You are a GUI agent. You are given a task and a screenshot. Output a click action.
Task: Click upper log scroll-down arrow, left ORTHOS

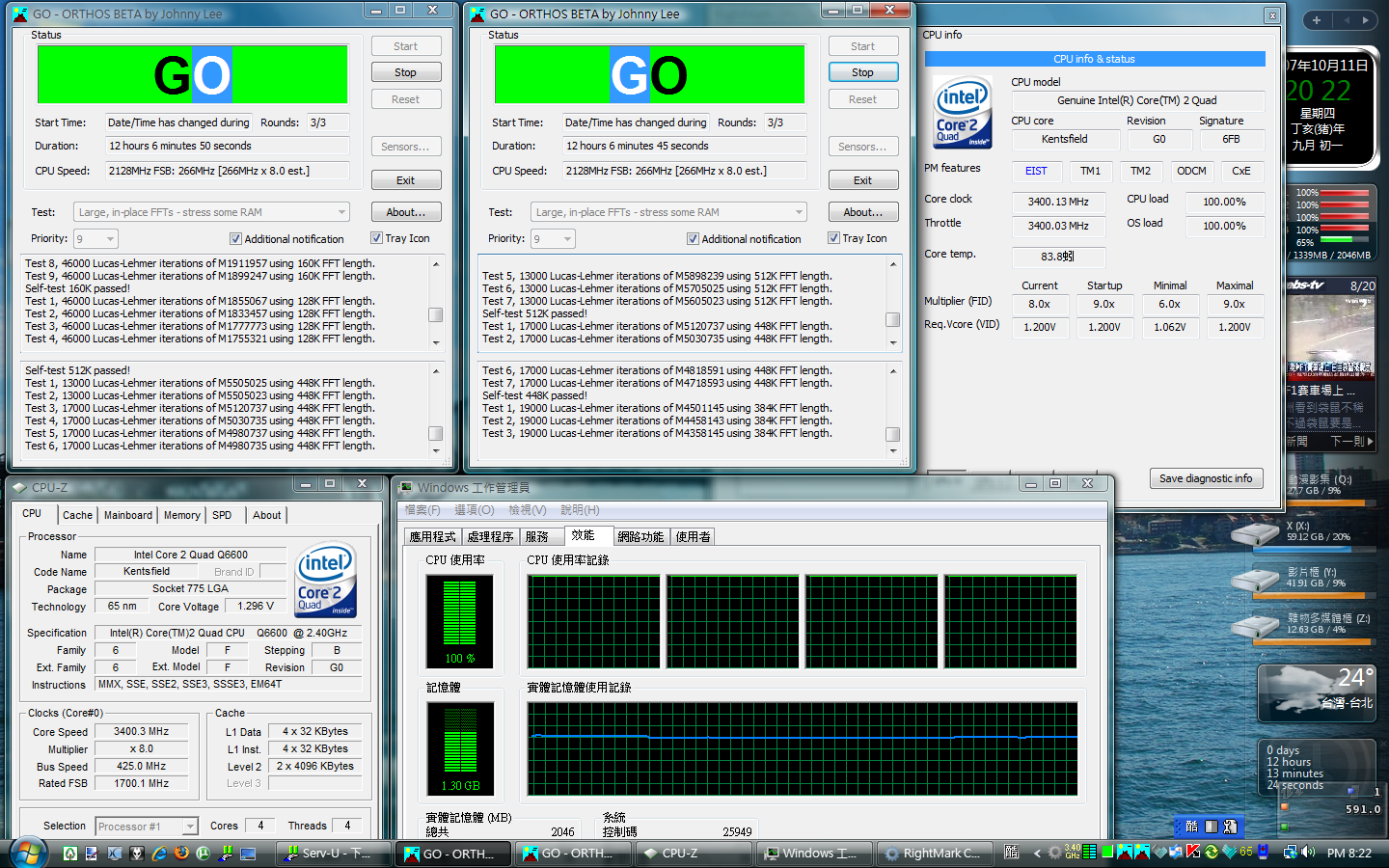pyautogui.click(x=436, y=342)
